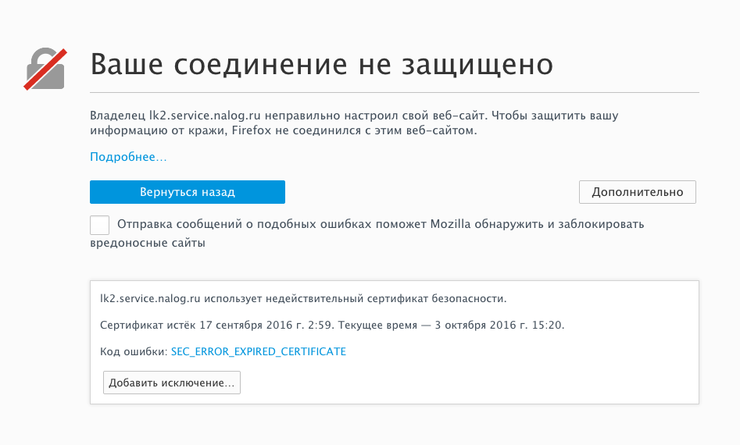Click the heading Ваше соединение не защищено
740x445 pixels.
click(x=321, y=64)
